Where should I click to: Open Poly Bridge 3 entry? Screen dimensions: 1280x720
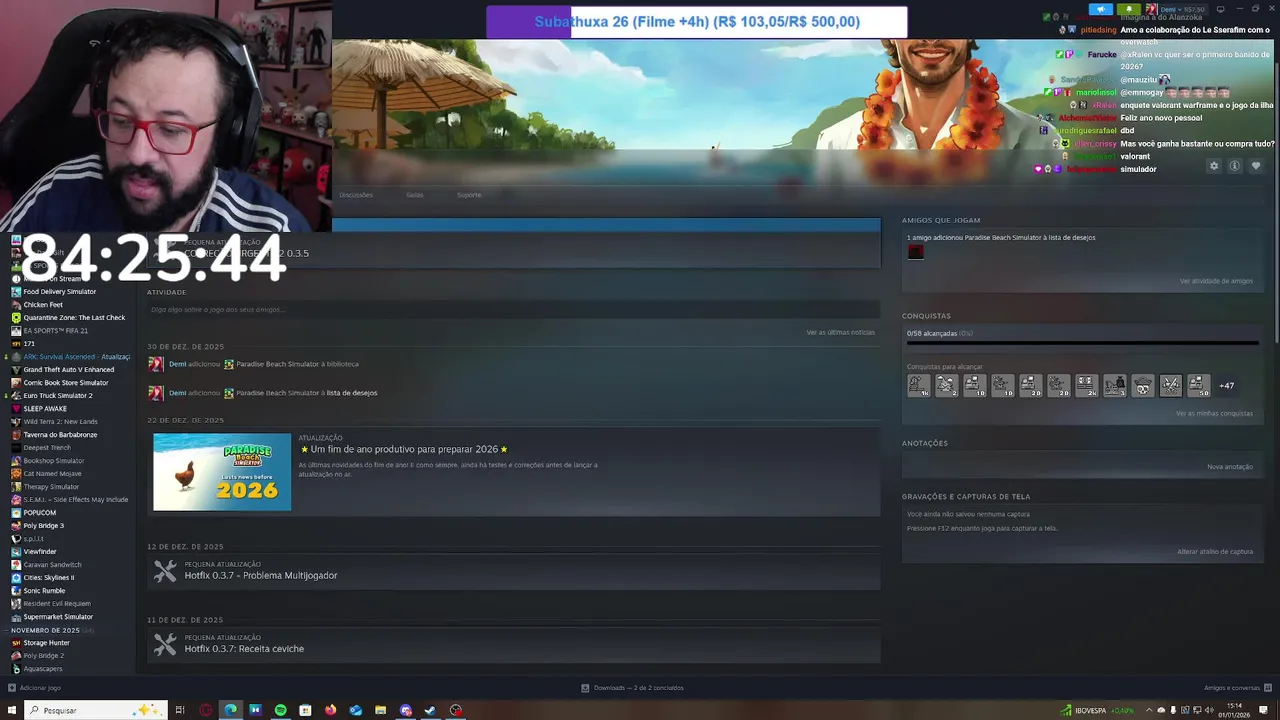tap(43, 526)
